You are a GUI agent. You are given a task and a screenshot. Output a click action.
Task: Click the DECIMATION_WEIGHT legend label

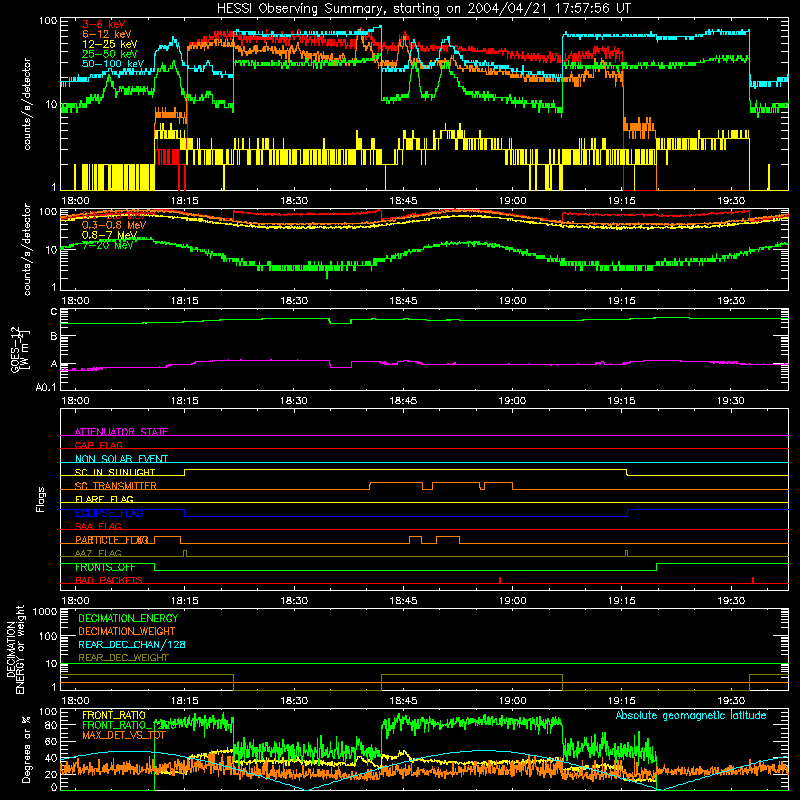[127, 631]
